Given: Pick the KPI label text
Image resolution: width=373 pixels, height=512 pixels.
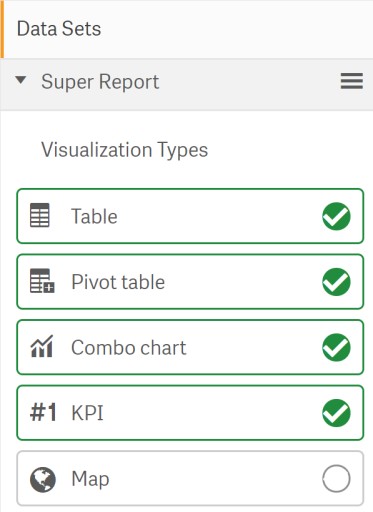Looking at the screenshot, I should coord(87,413).
